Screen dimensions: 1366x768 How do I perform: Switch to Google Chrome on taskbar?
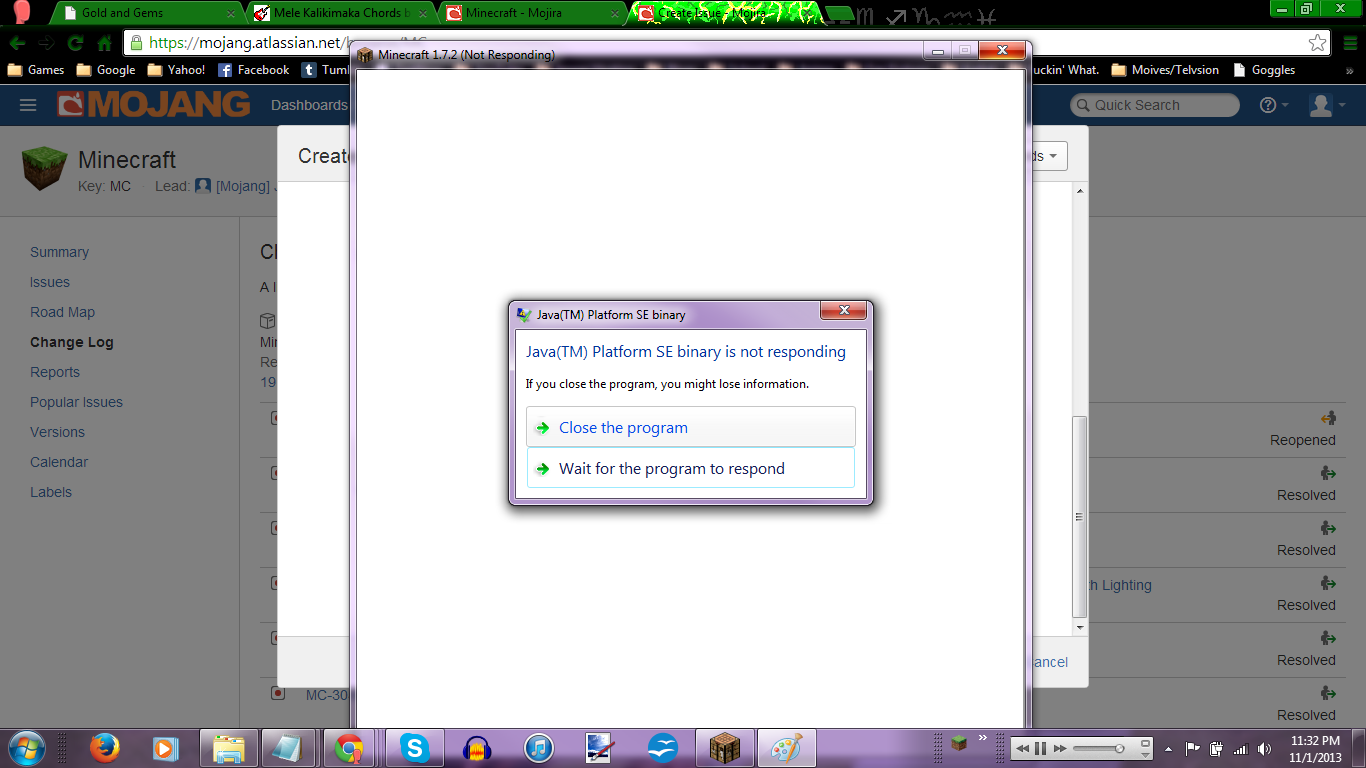[x=349, y=748]
